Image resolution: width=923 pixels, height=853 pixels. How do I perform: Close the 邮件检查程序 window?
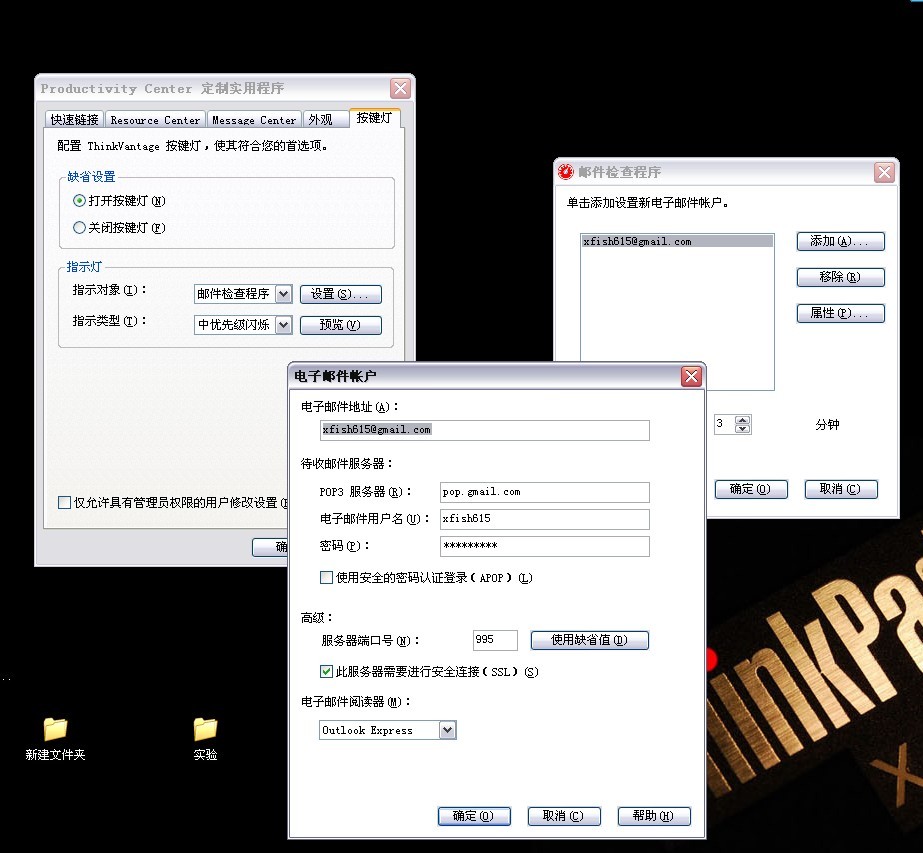point(884,172)
